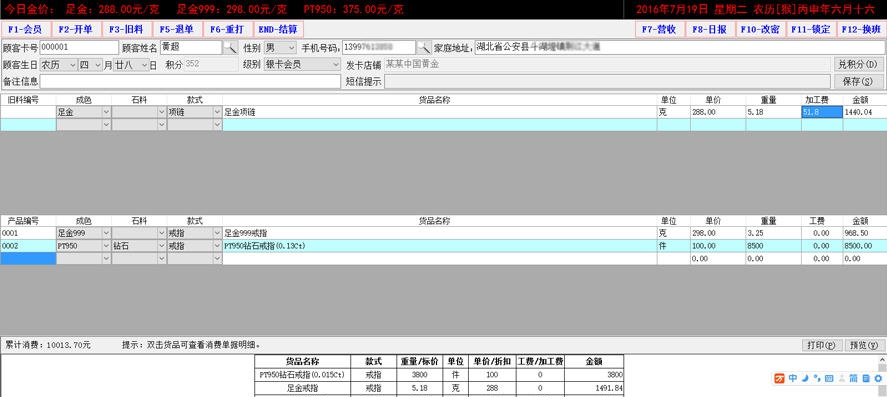Screen dimensions: 887x397
Task: Click F11-锁定 lock button
Action: click(810, 29)
